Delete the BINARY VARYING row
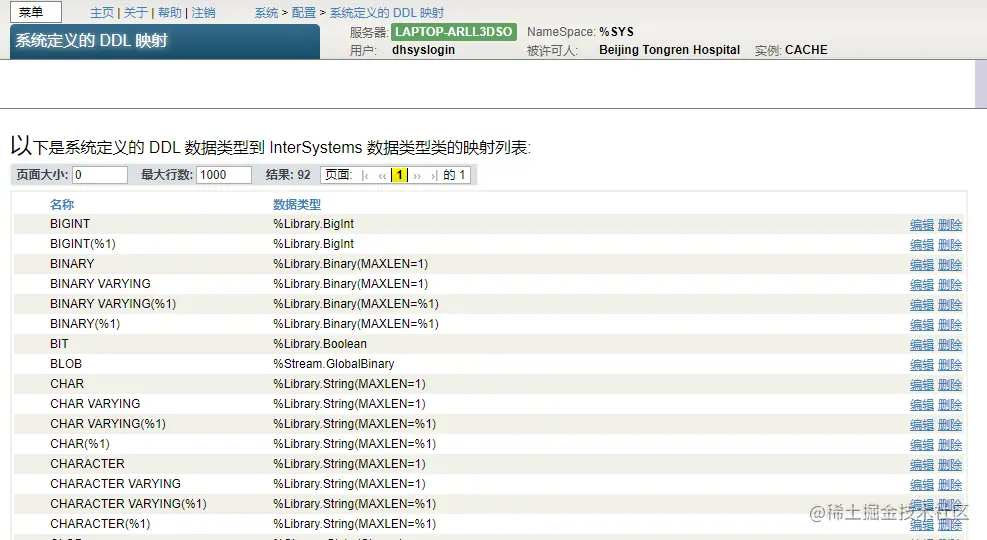This screenshot has height=540, width=987. coord(950,285)
